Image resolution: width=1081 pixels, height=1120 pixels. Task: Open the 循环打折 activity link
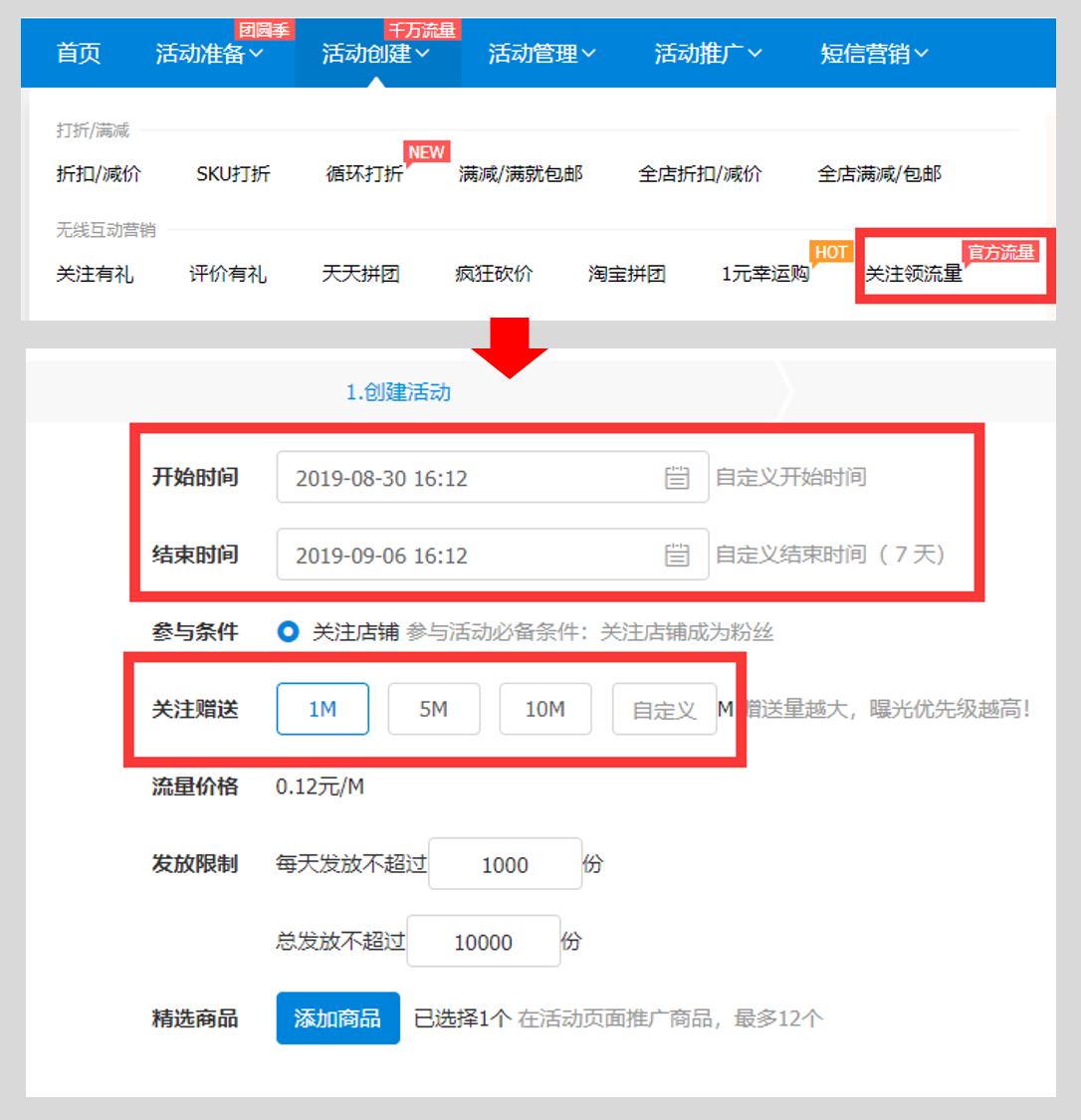364,174
